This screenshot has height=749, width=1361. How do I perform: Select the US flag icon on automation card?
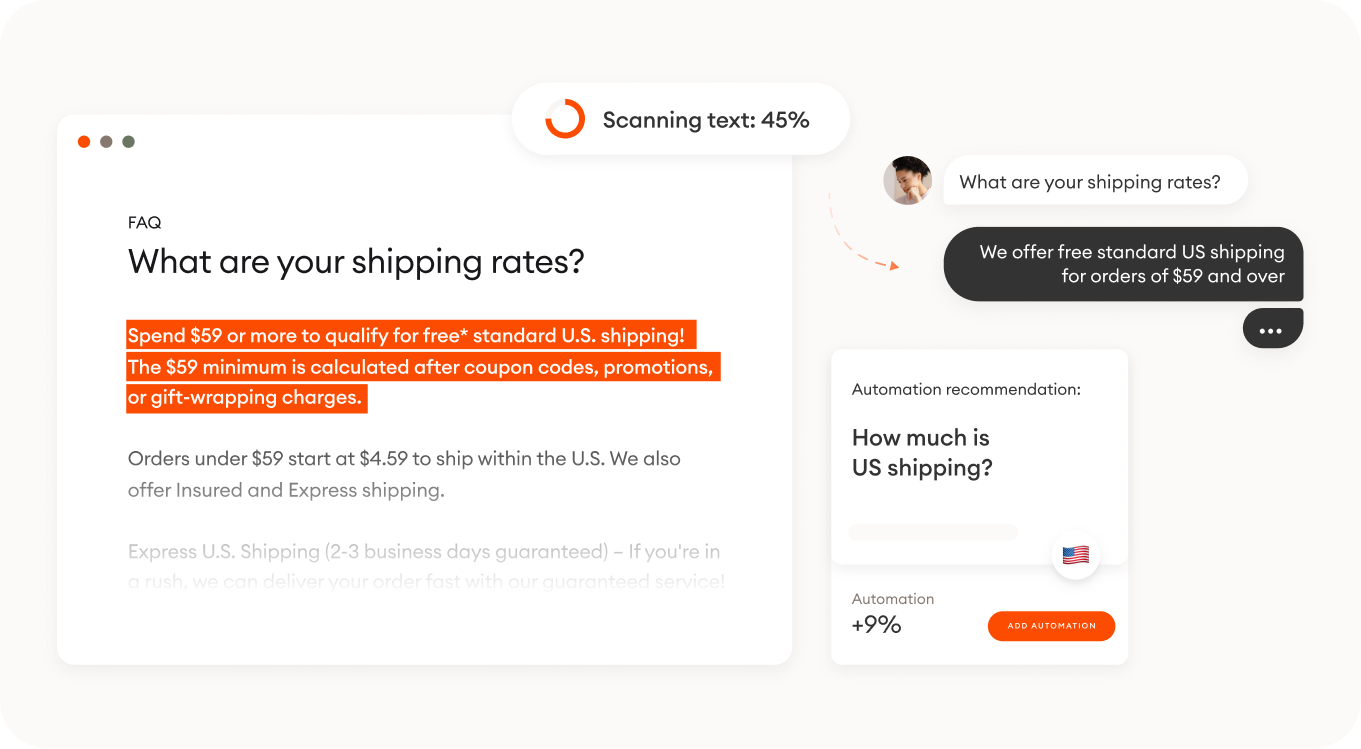(1075, 555)
